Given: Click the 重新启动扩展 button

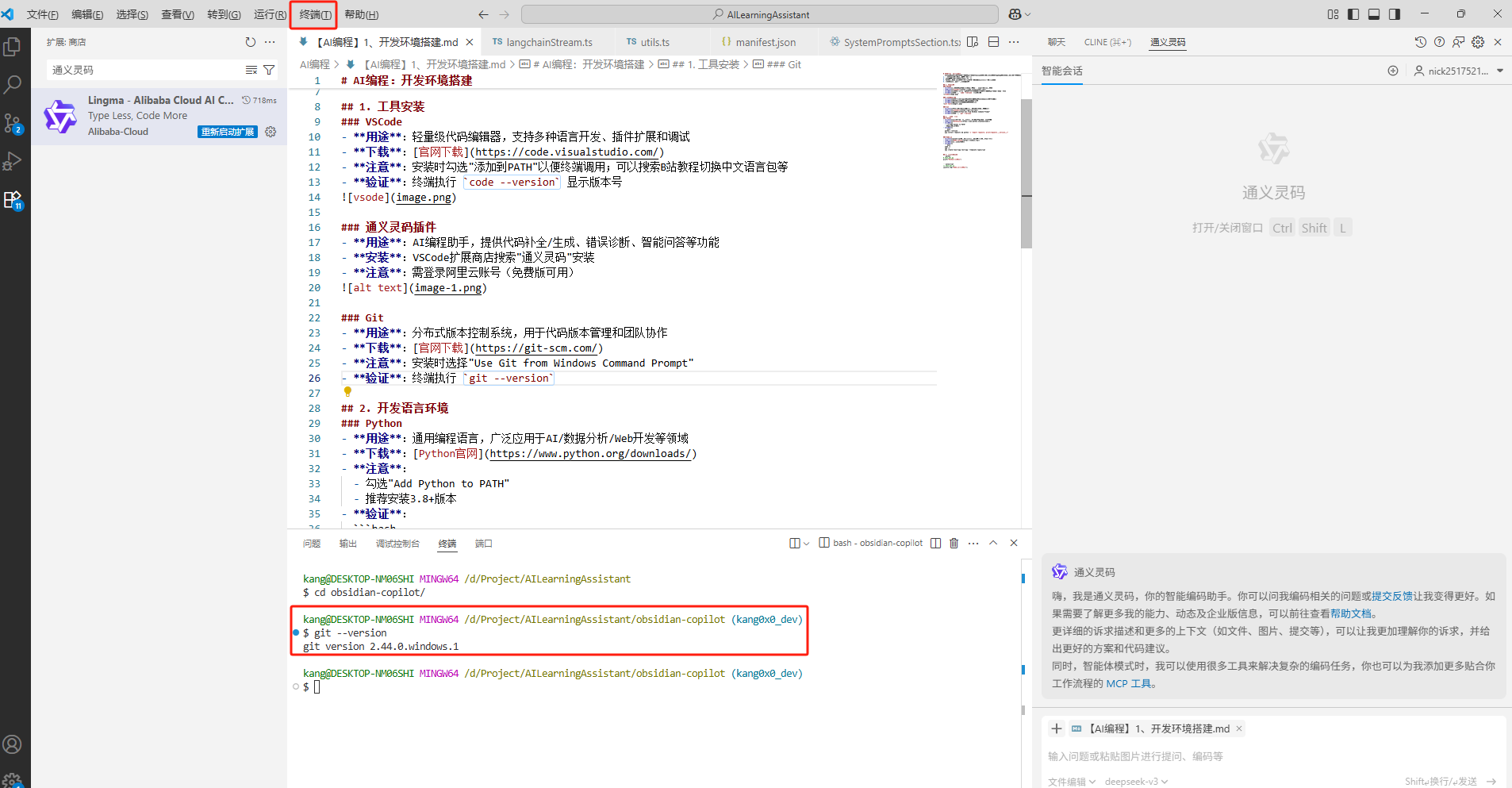Looking at the screenshot, I should point(228,132).
